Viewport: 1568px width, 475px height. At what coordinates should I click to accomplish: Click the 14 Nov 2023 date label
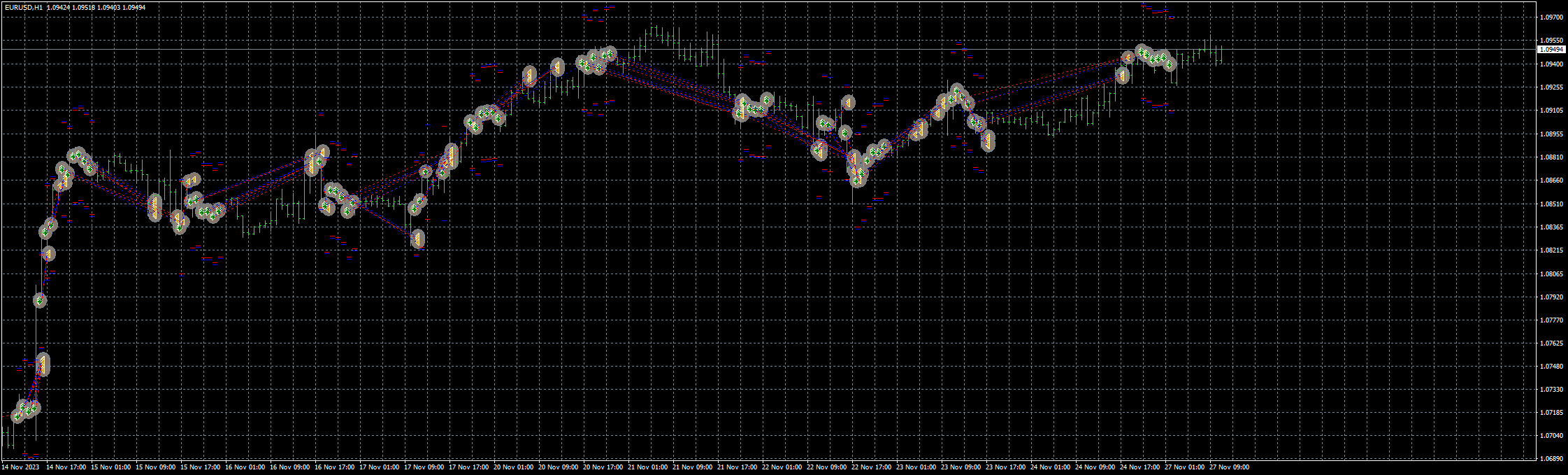coord(20,467)
